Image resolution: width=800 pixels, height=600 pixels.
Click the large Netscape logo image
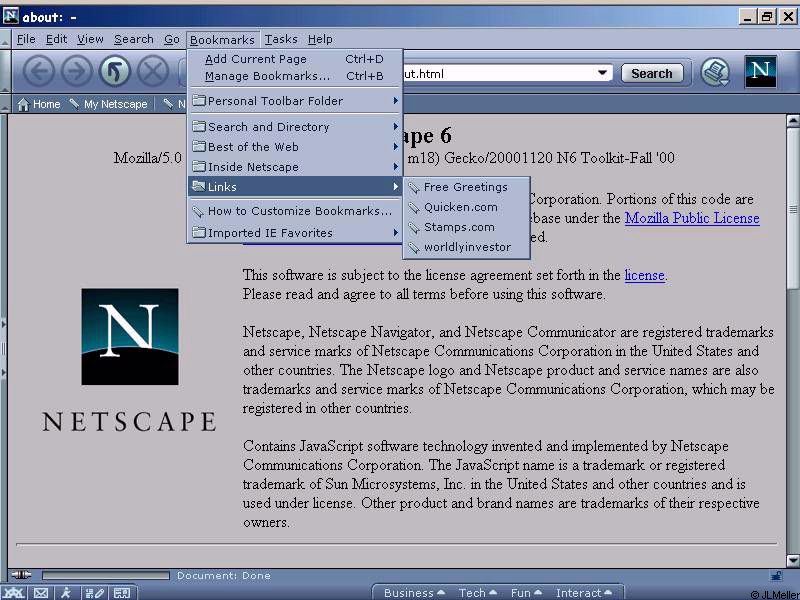click(130, 337)
